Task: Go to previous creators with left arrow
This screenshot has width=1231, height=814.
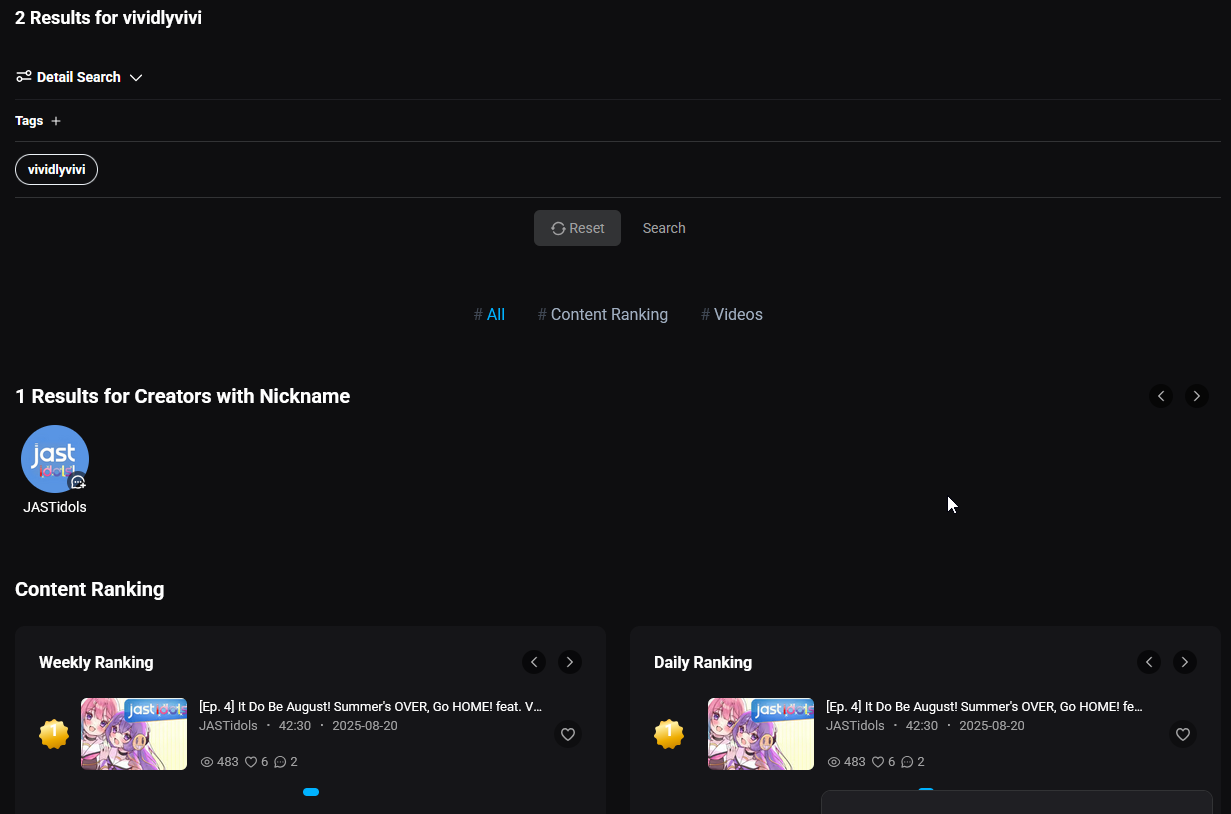Action: [1161, 396]
